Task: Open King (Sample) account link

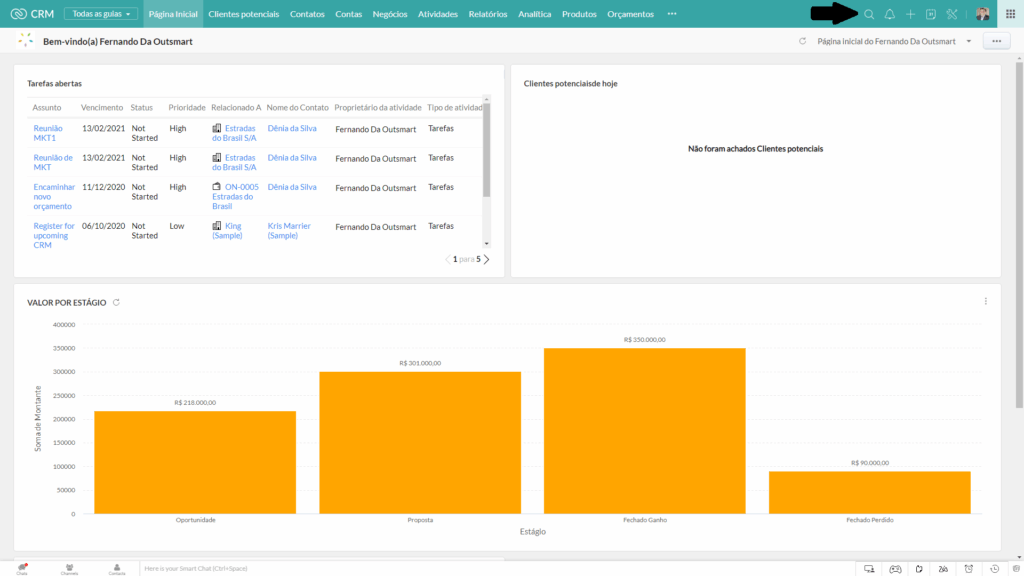Action: [227, 231]
